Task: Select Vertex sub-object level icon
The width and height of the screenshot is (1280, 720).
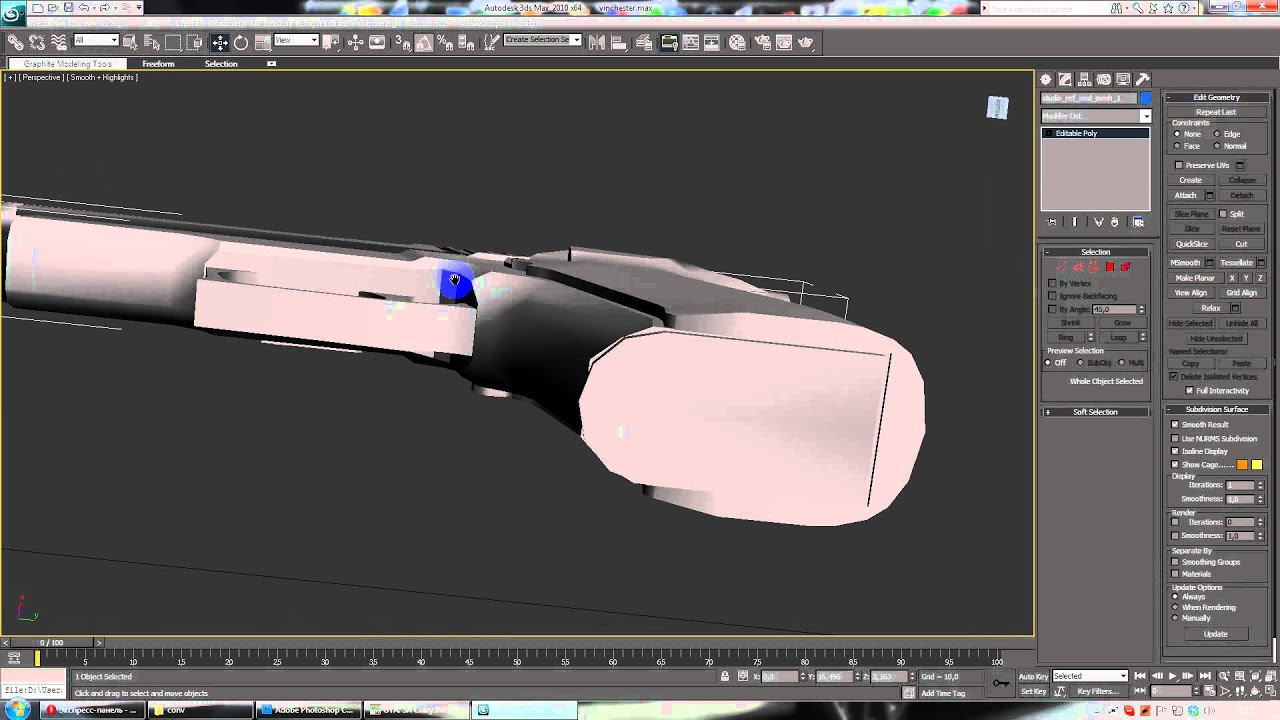Action: coord(1062,267)
